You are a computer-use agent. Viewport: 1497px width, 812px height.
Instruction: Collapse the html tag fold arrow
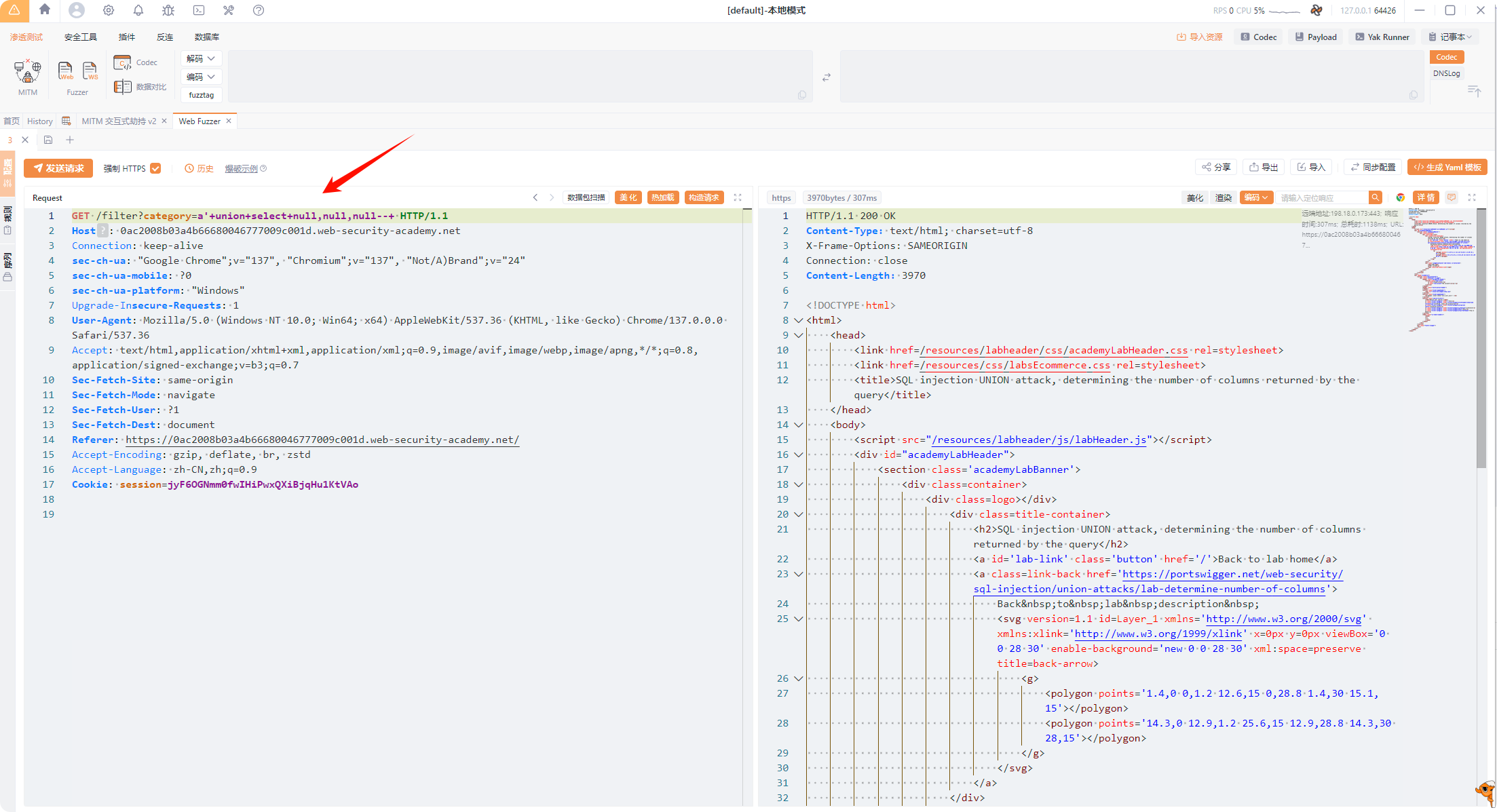(799, 320)
